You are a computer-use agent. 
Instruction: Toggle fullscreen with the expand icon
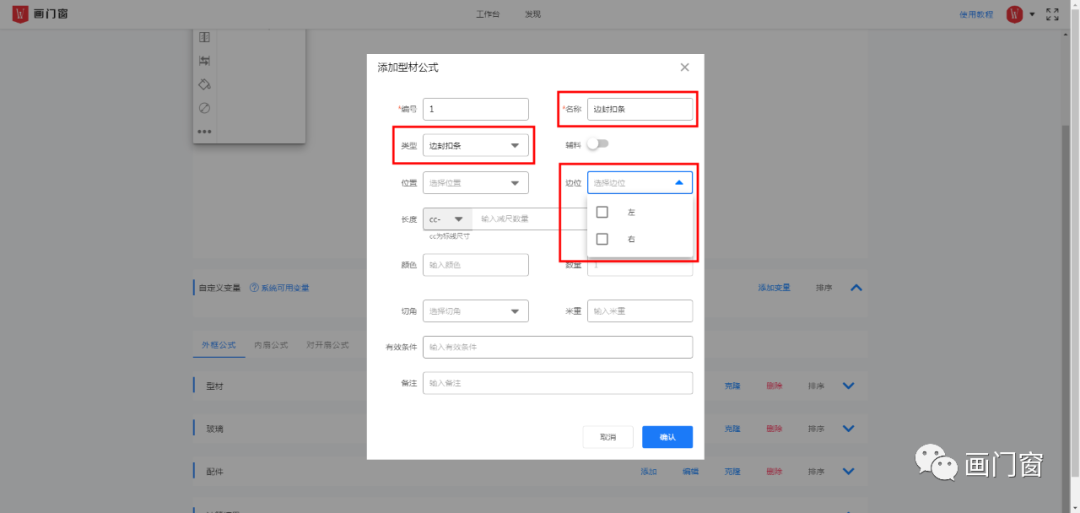pos(1052,14)
